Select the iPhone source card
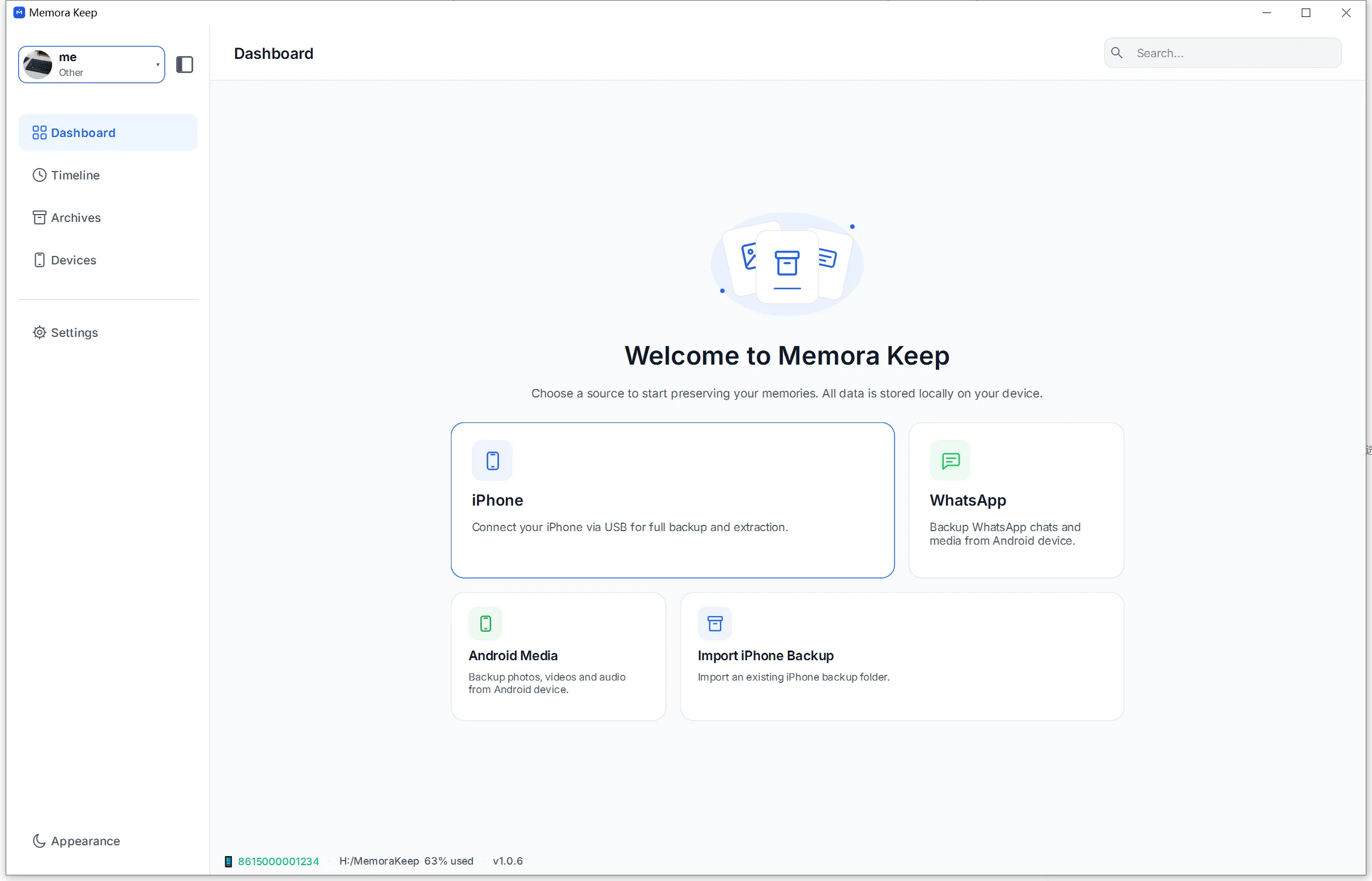Screen dimensions: 1372x881 point(672,501)
